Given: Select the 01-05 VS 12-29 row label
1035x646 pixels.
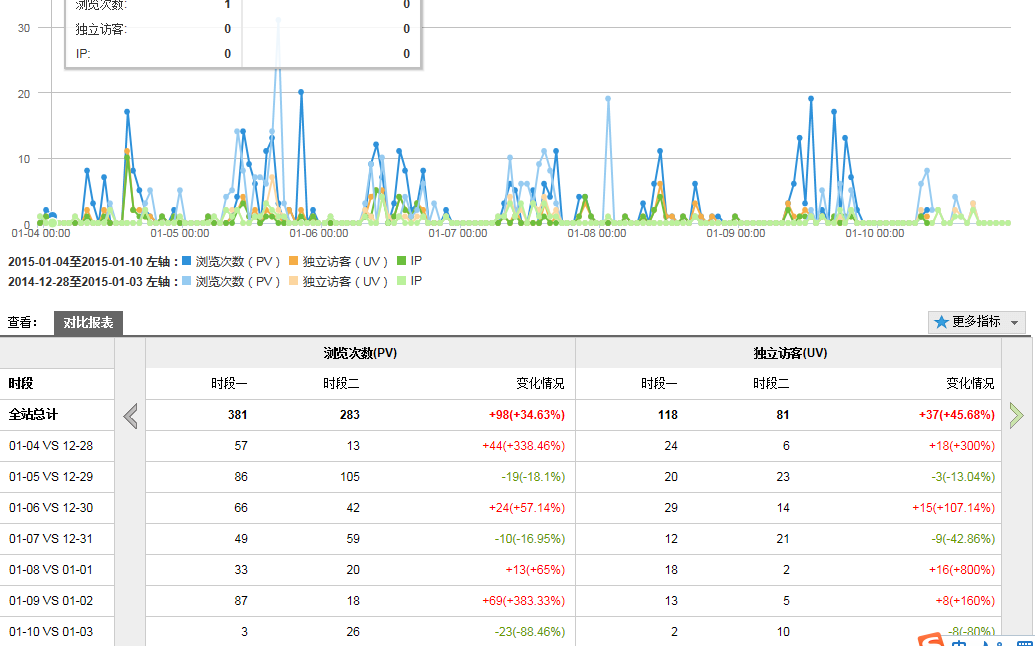Looking at the screenshot, I should (51, 477).
